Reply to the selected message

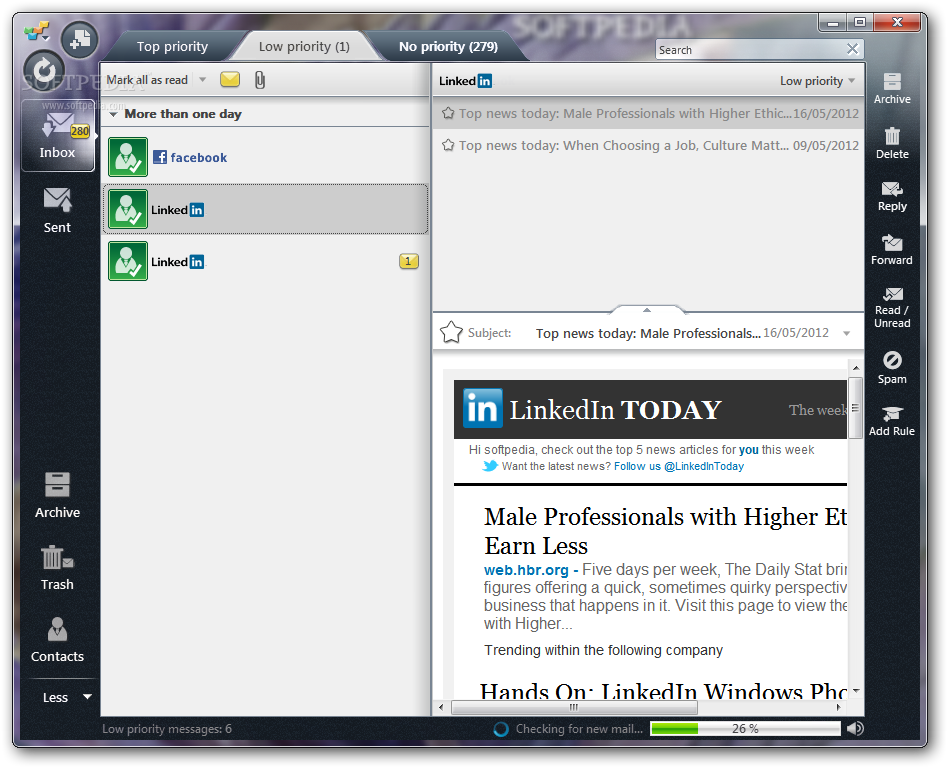pos(892,197)
